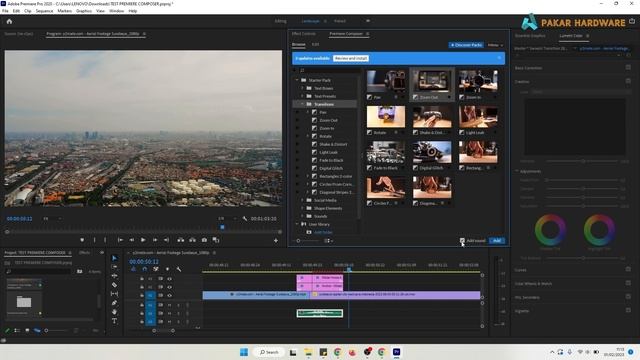Toggle visibility eye of top video track
Screen dimensions: 640x360
point(169,279)
